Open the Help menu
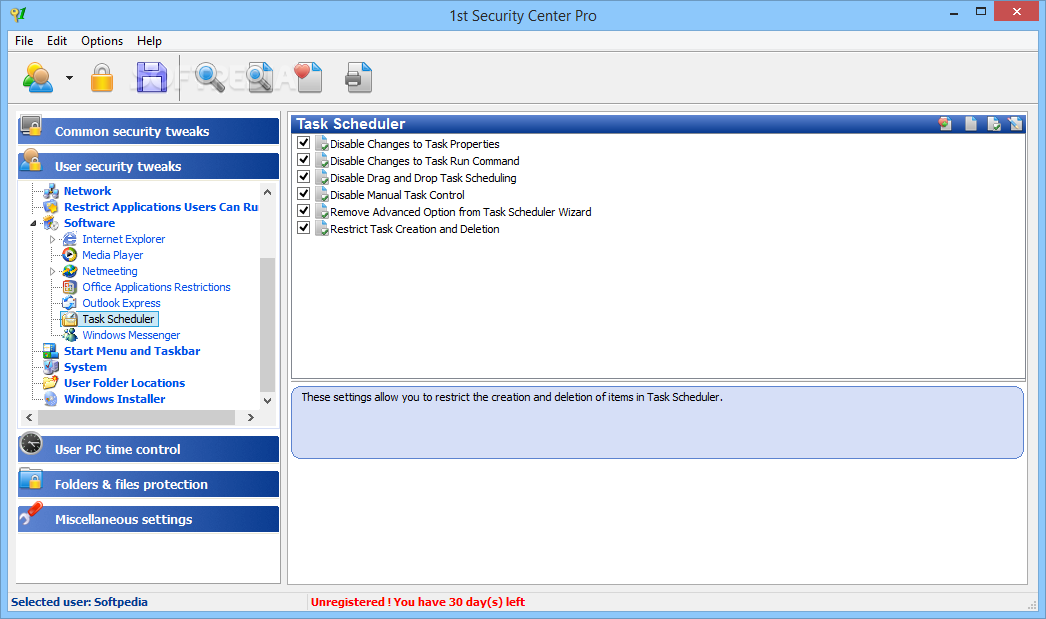The height and width of the screenshot is (619, 1046). pos(149,41)
